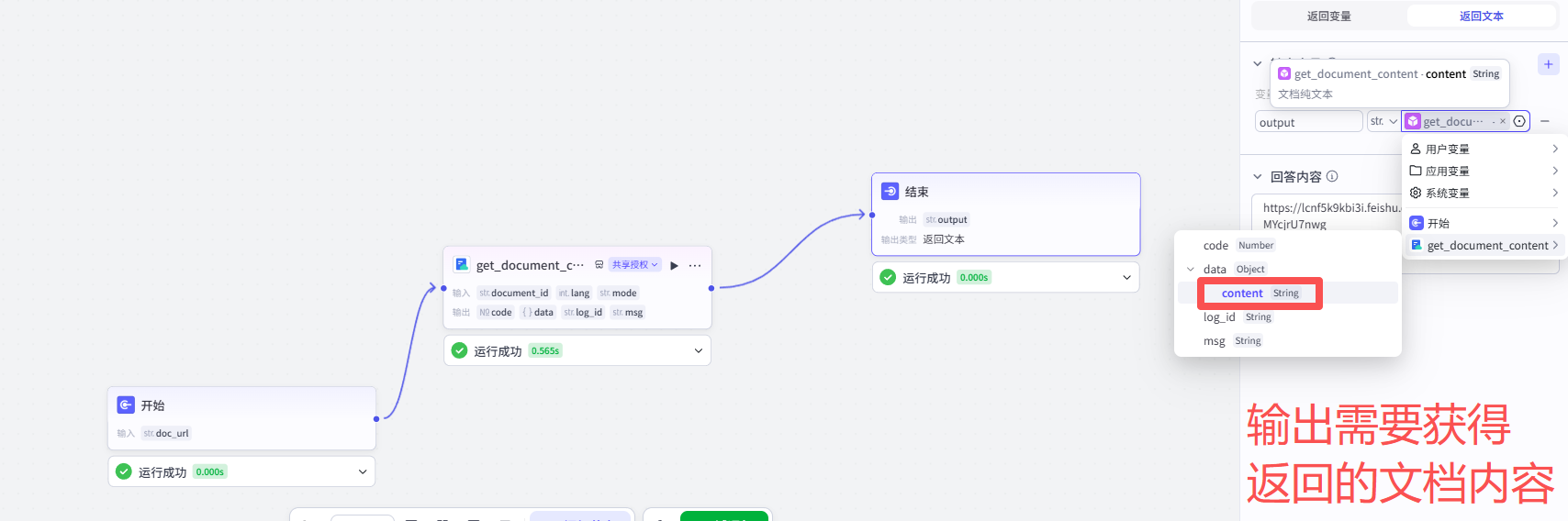The width and height of the screenshot is (1568, 521).
Task: Click the 0.565s duration badge
Action: [545, 350]
